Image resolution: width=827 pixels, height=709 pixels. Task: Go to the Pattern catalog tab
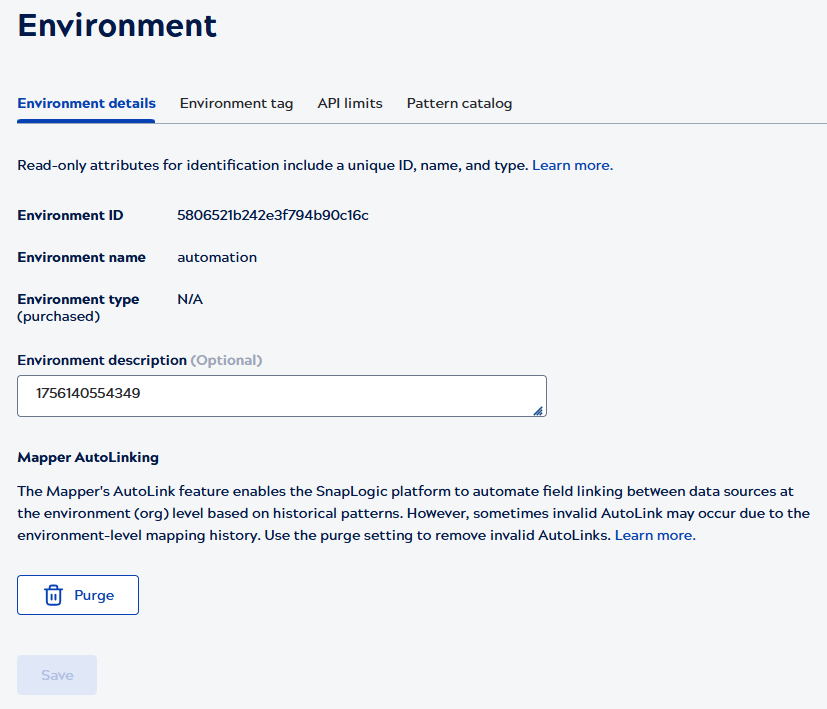pyautogui.click(x=459, y=103)
